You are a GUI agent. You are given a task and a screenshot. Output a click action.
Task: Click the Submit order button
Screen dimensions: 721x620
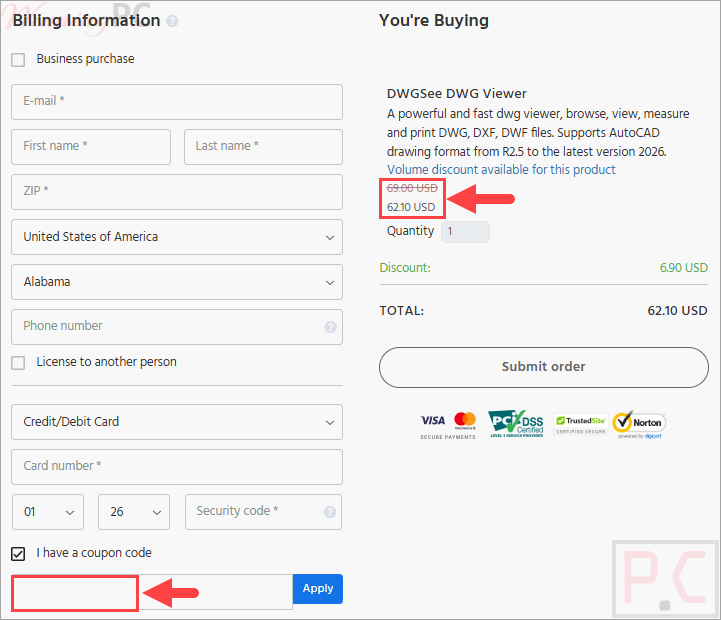[x=544, y=367]
